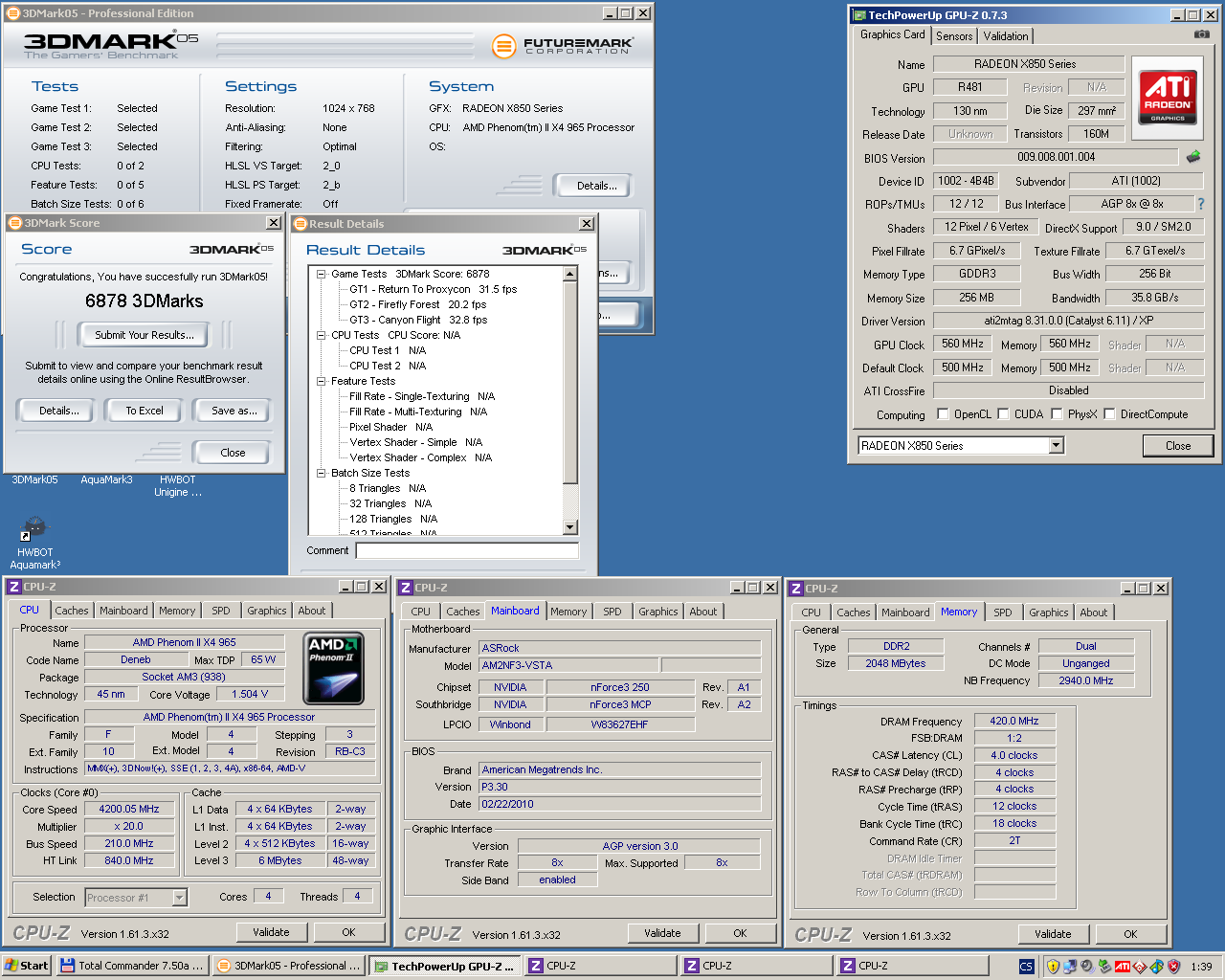Click the yellow security shield tray icon
This screenshot has width=1225, height=980.
pyautogui.click(x=1053, y=967)
